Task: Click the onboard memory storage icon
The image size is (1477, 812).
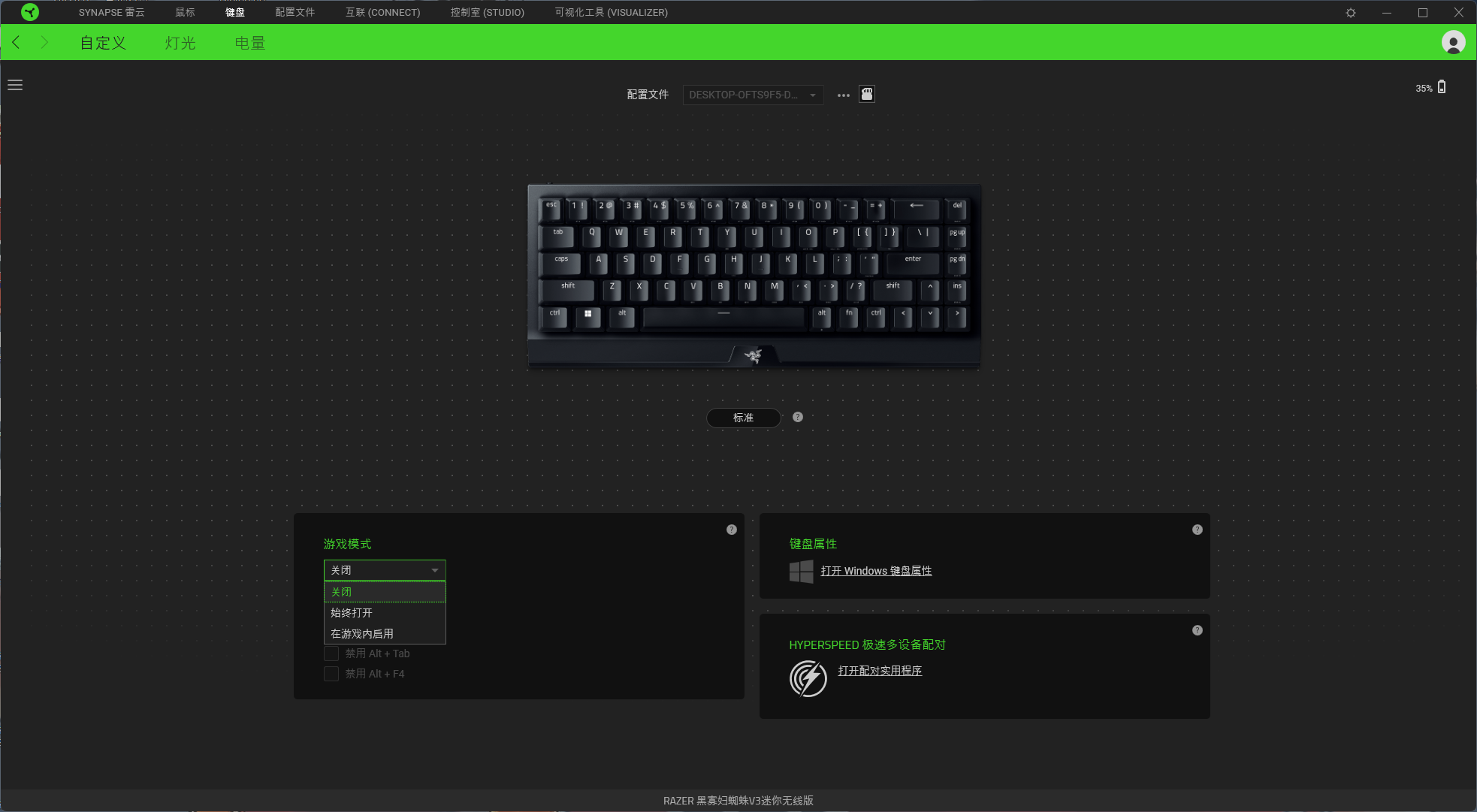Action: pos(867,94)
